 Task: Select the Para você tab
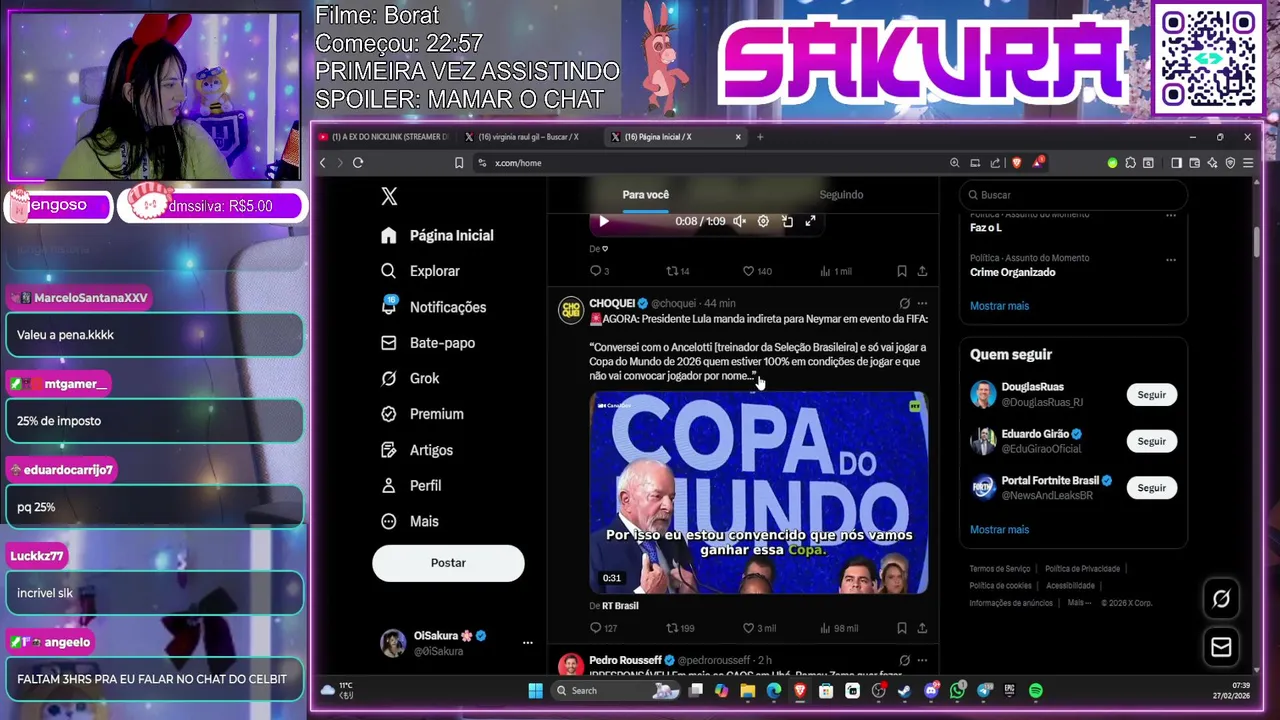(645, 195)
